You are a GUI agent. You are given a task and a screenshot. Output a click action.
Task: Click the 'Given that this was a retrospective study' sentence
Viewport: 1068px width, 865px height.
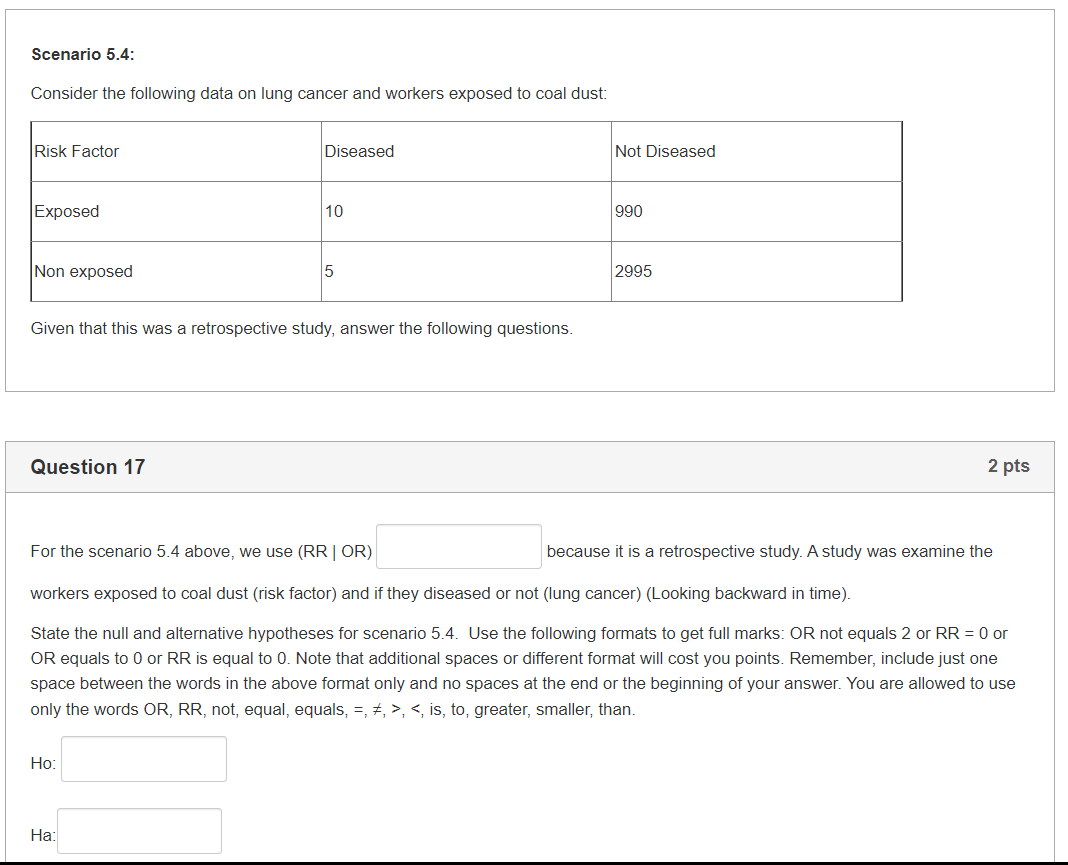(x=302, y=328)
